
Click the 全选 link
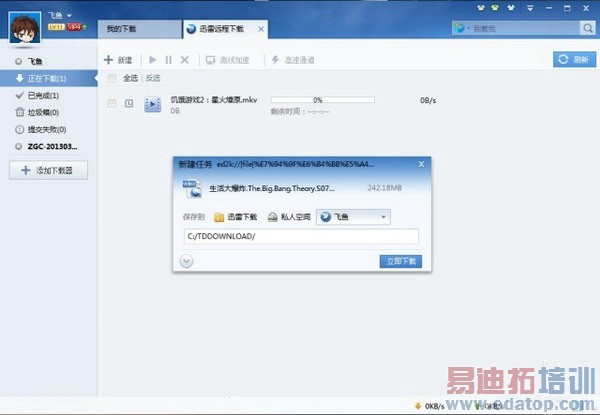click(x=130, y=78)
